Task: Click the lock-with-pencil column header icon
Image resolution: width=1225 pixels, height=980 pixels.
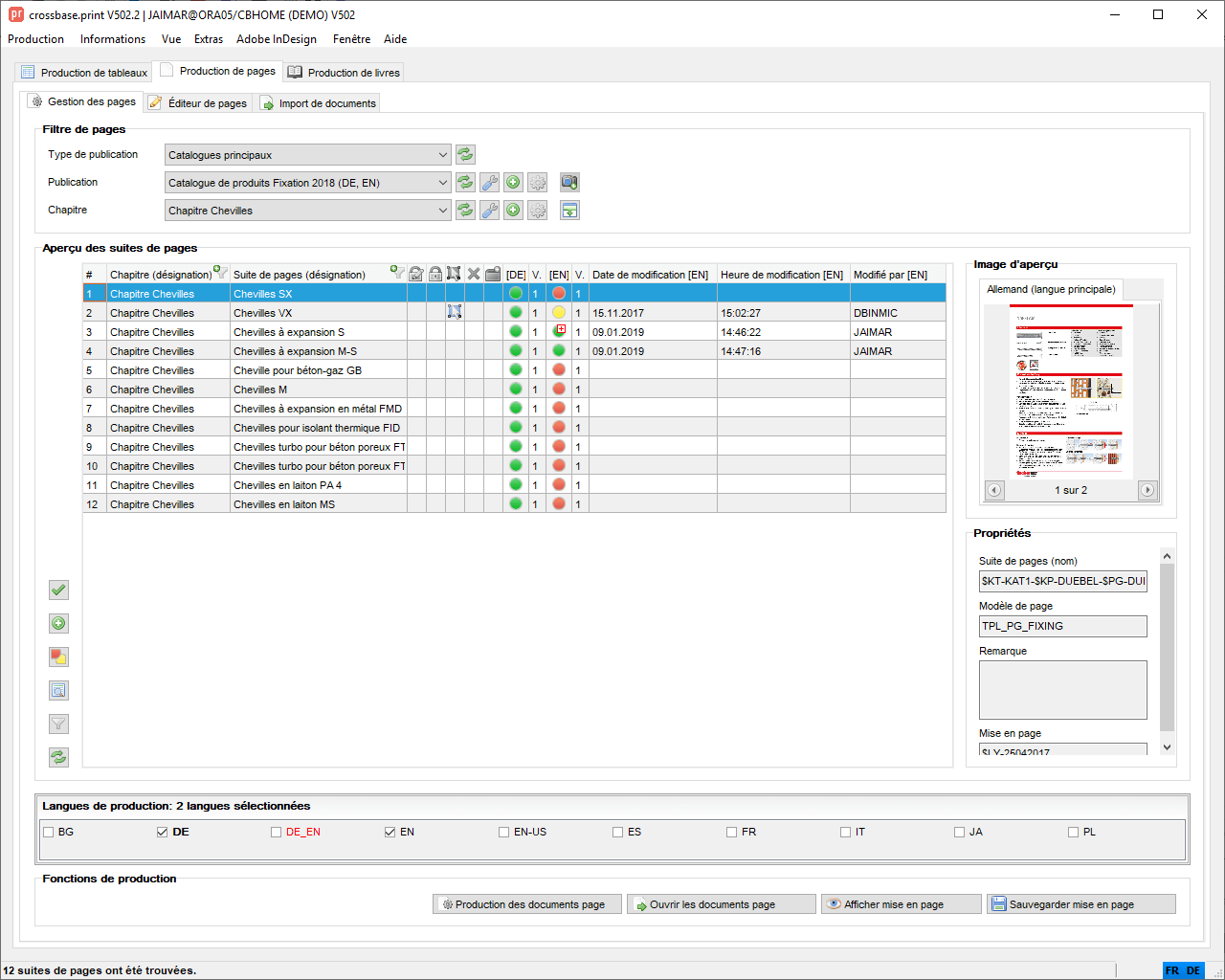Action: tap(416, 274)
